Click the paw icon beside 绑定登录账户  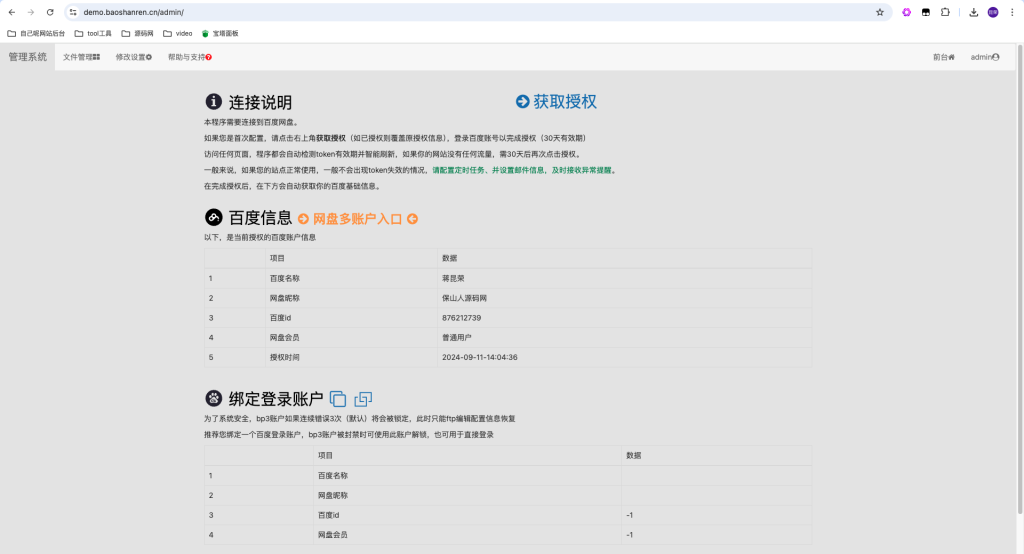(x=214, y=398)
